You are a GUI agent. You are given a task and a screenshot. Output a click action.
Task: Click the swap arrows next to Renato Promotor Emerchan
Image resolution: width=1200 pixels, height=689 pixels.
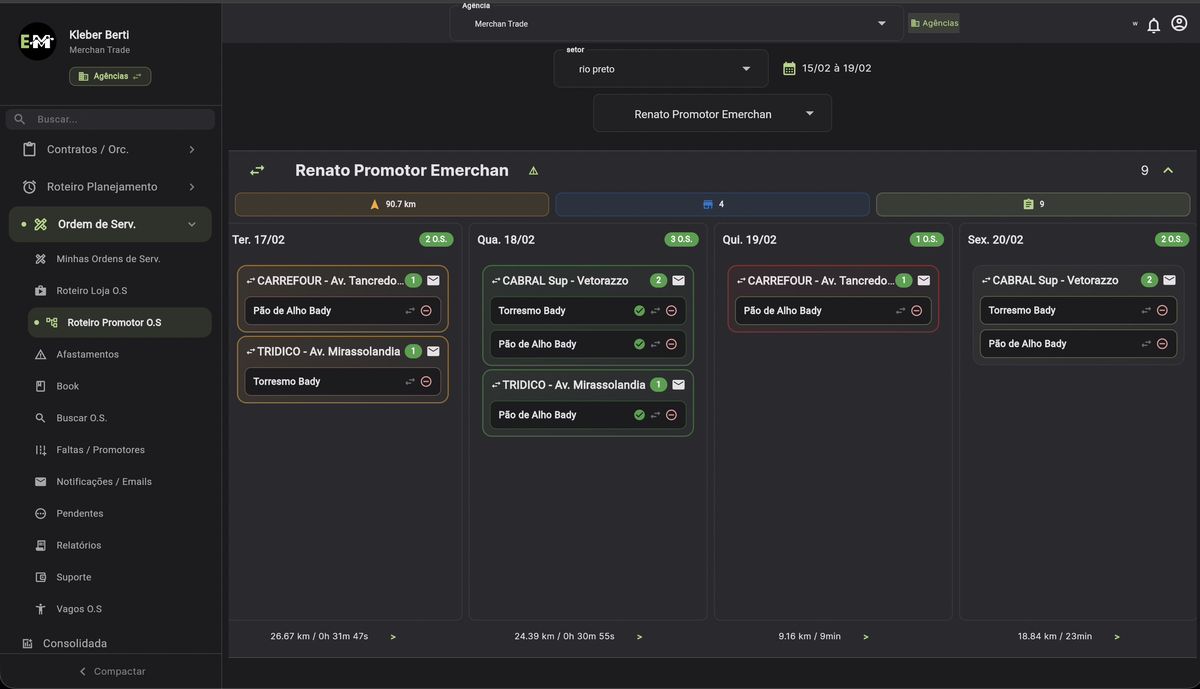pos(257,170)
